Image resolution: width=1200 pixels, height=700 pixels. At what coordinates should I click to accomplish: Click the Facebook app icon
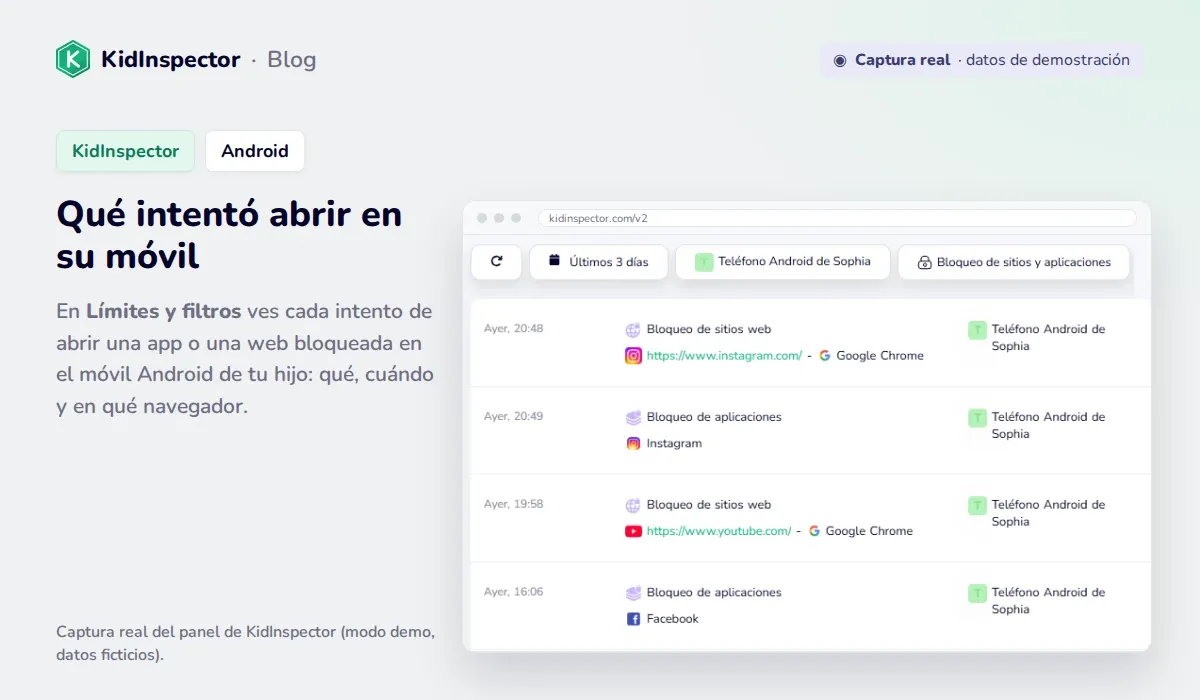[633, 619]
